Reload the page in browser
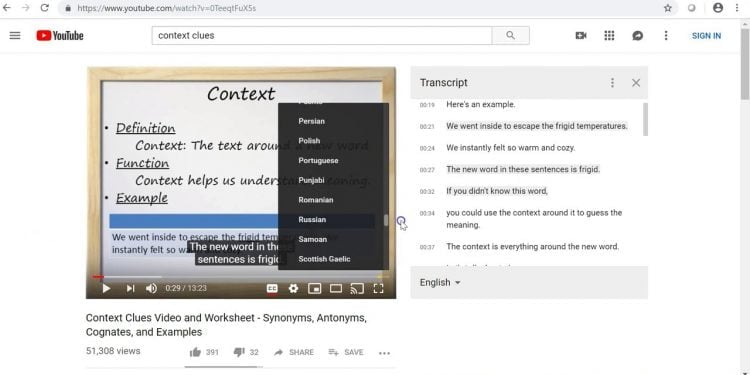This screenshot has height=375, width=750. pos(44,8)
